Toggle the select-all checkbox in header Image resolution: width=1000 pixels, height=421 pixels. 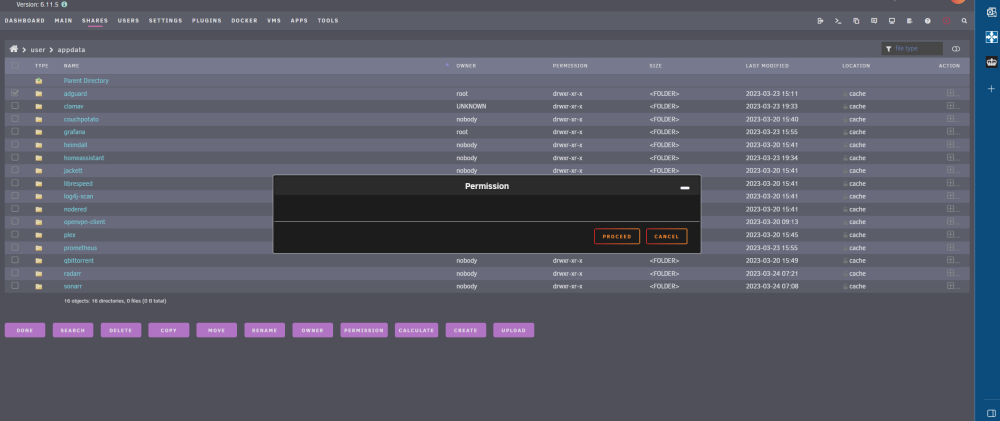tap(15, 66)
